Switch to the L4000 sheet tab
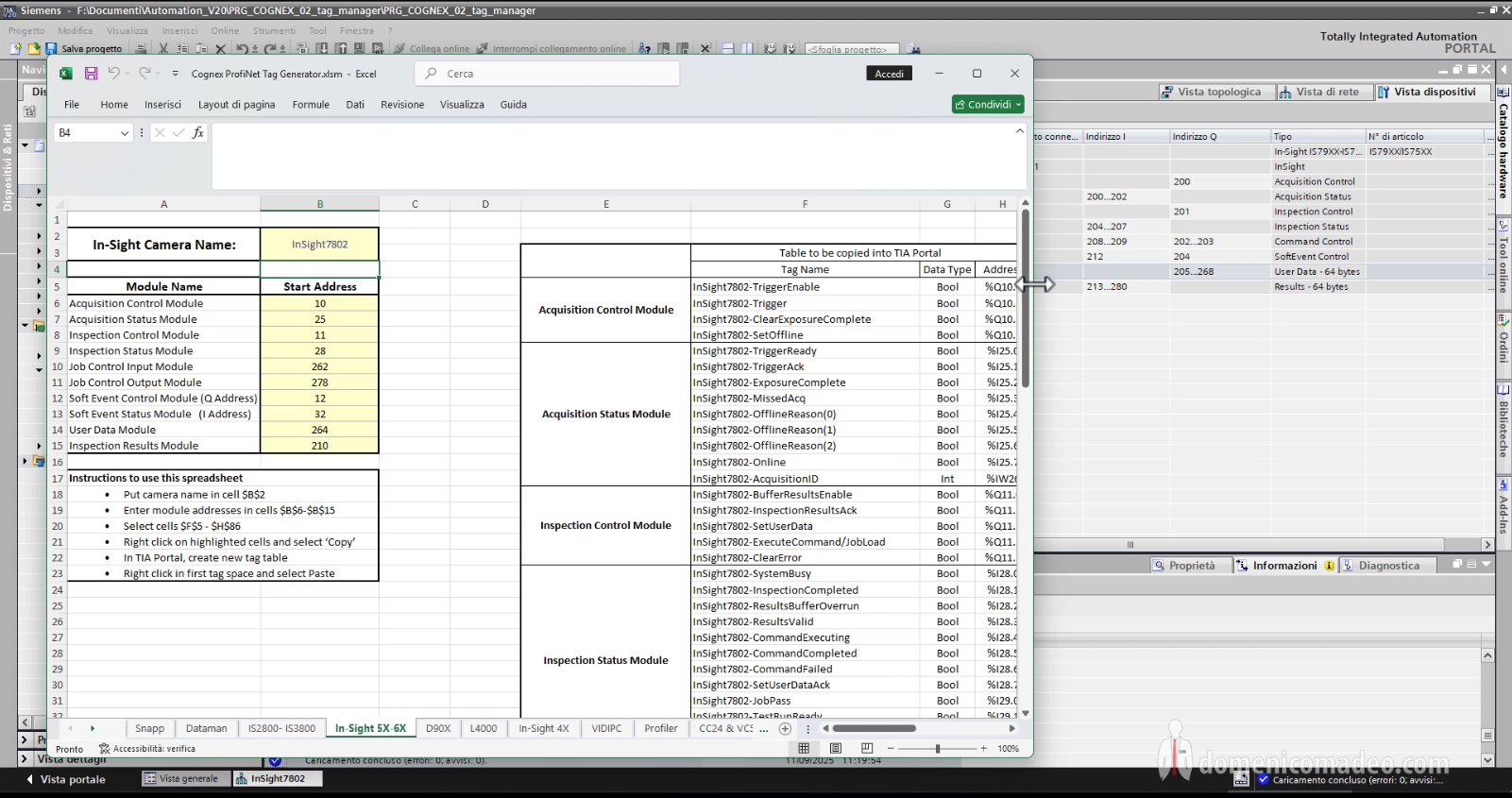The height and width of the screenshot is (798, 1512). coord(484,728)
